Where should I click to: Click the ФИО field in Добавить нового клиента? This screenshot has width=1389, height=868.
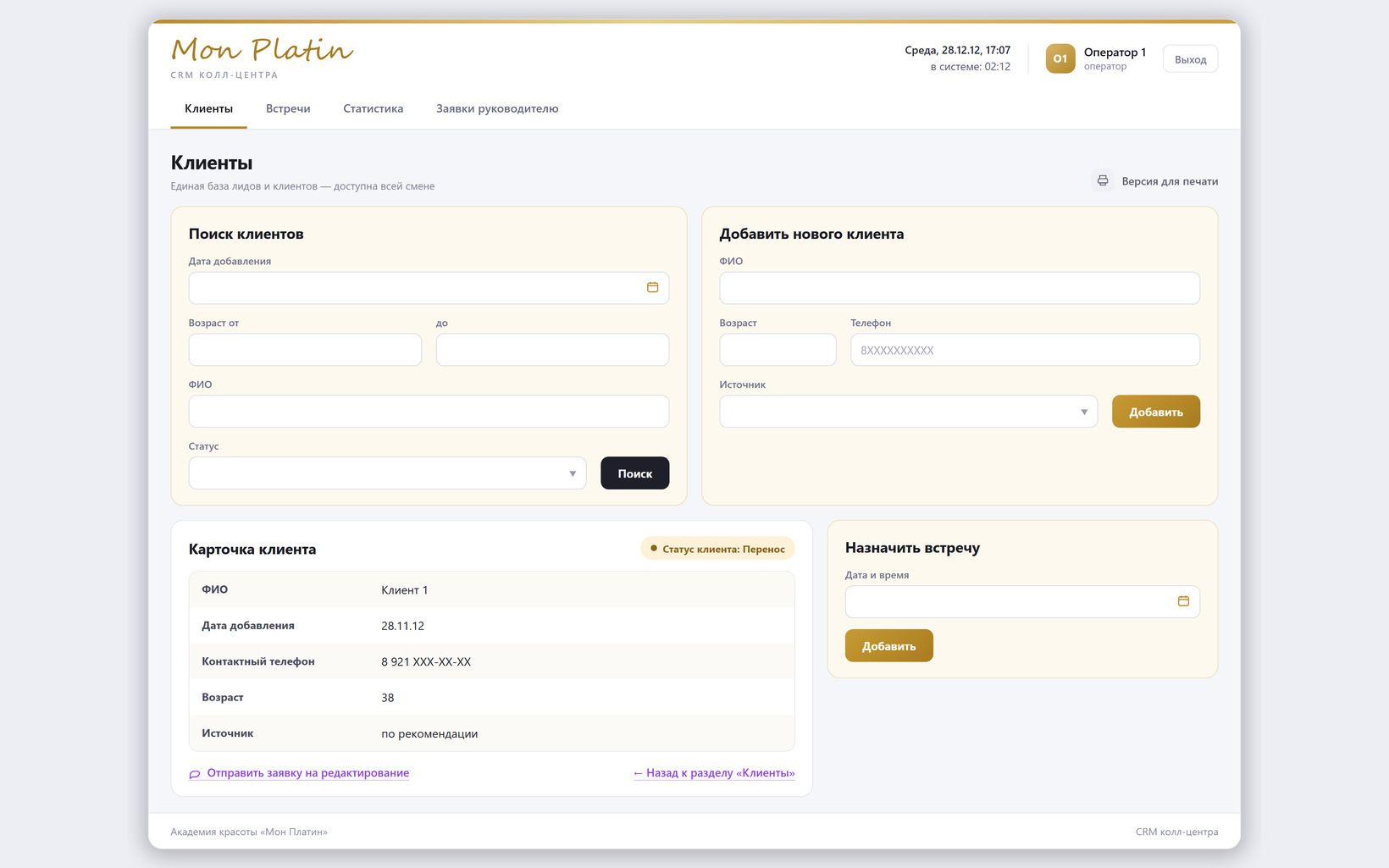[x=960, y=288]
